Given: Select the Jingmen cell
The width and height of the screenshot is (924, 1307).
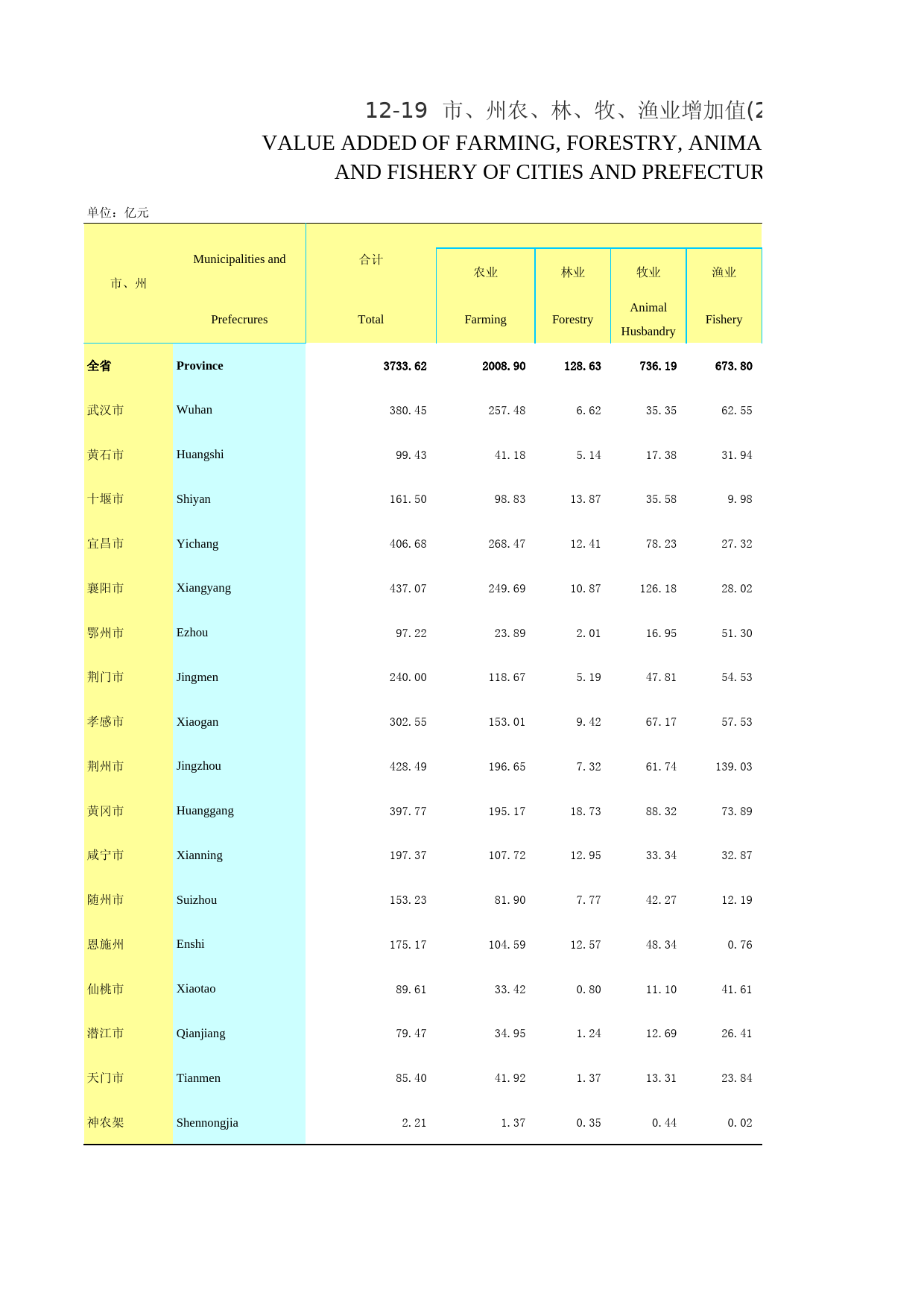Looking at the screenshot, I should 197,677.
